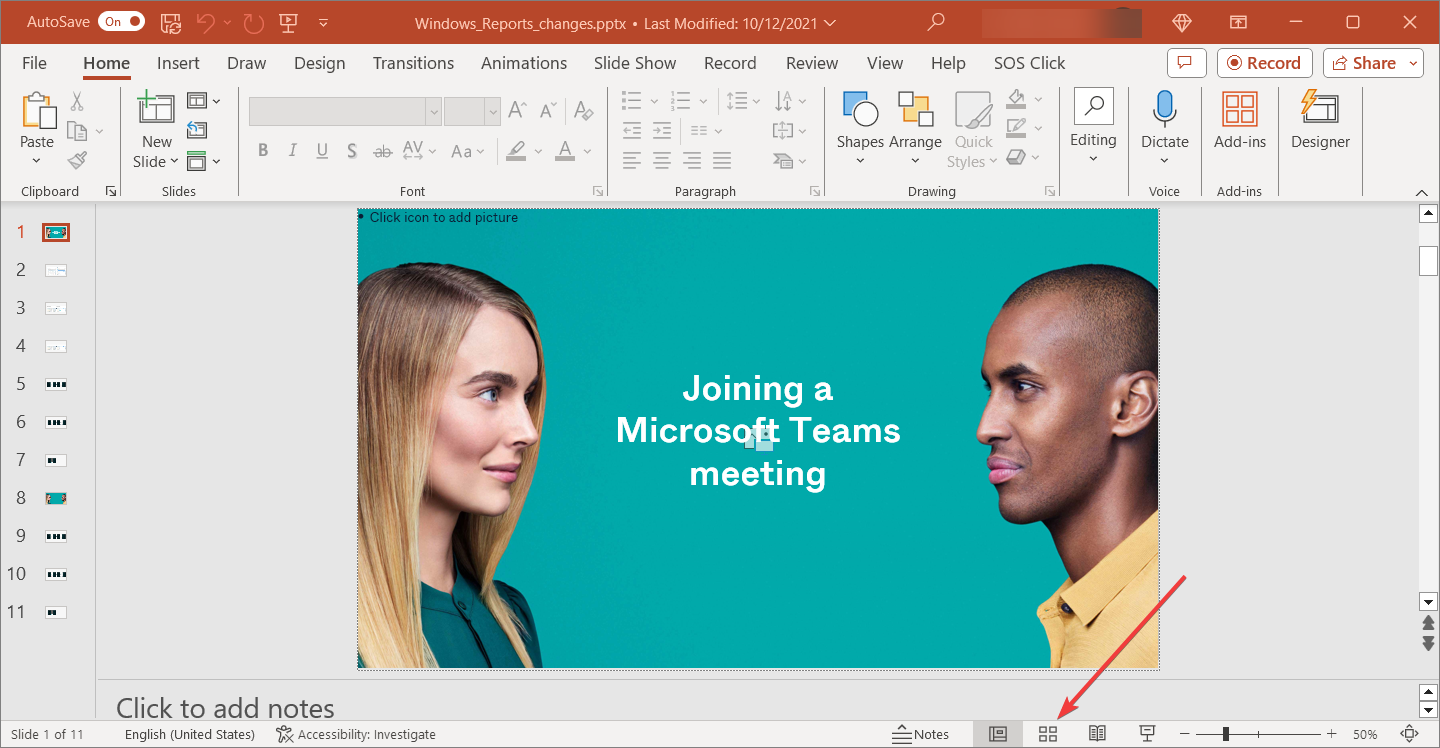Click the Redo icon in title bar
Viewport: 1440px width, 748px height.
pyautogui.click(x=253, y=21)
